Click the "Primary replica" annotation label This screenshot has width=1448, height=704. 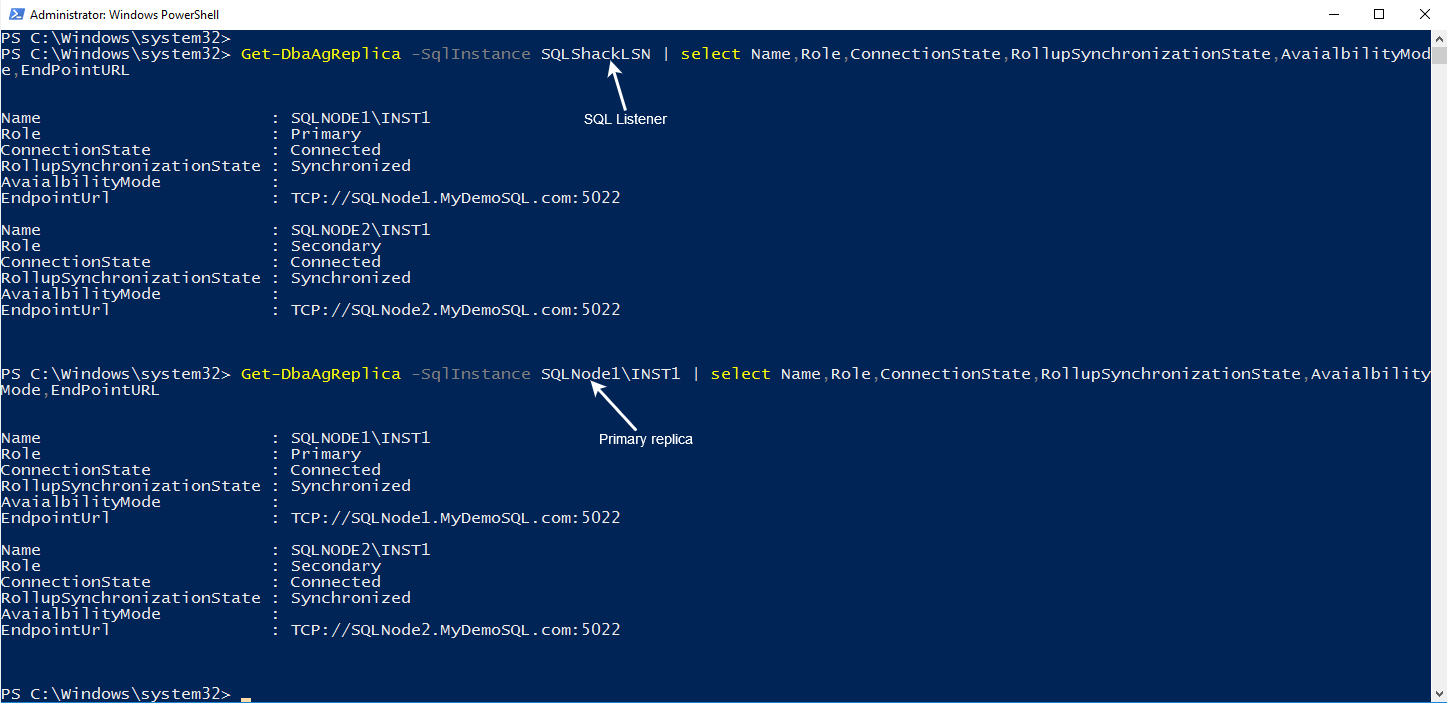pos(645,439)
